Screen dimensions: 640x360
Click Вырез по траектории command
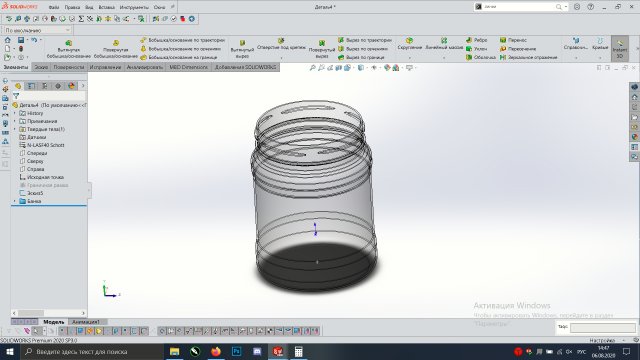point(364,40)
